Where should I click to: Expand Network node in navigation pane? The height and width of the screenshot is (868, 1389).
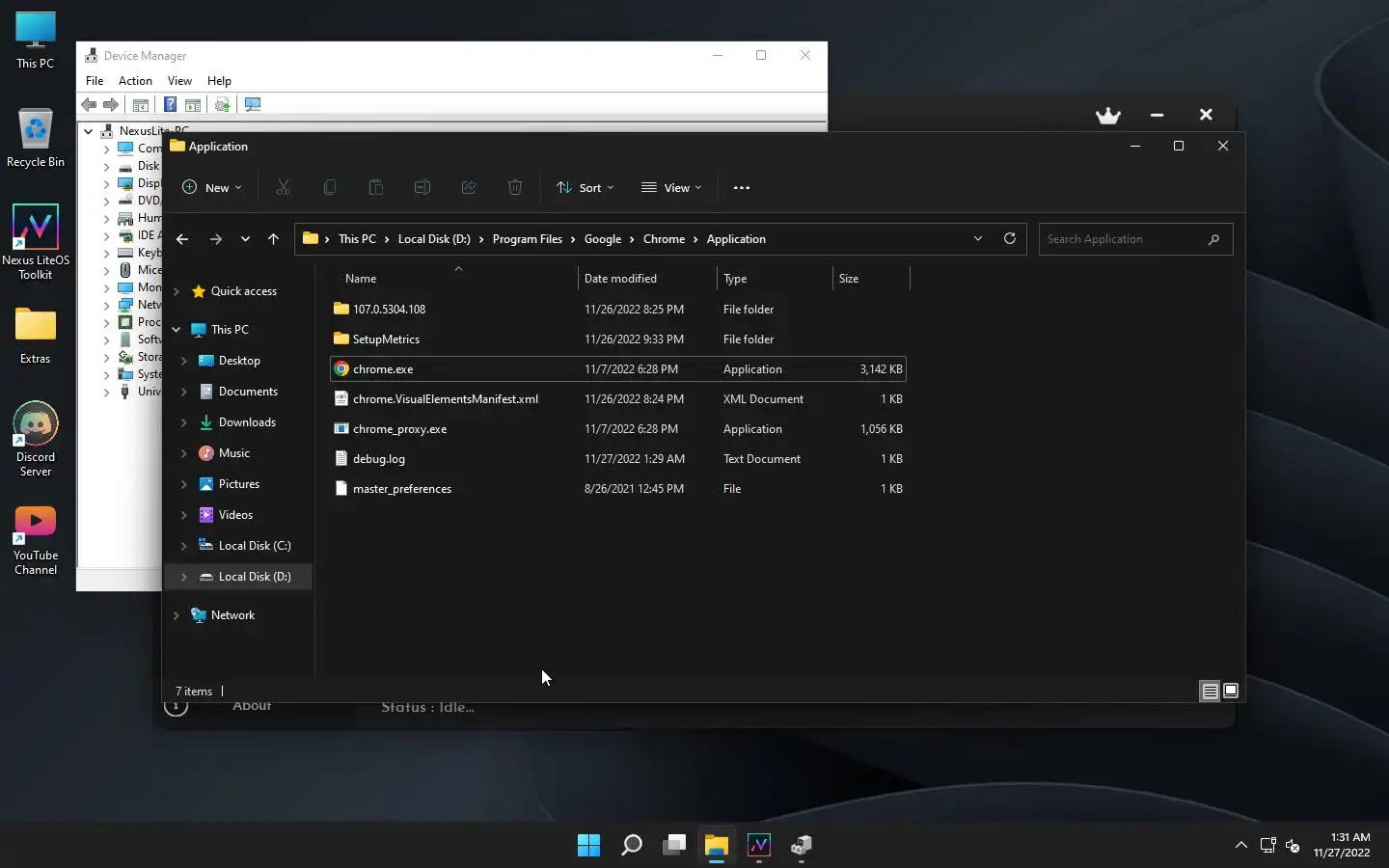click(176, 615)
